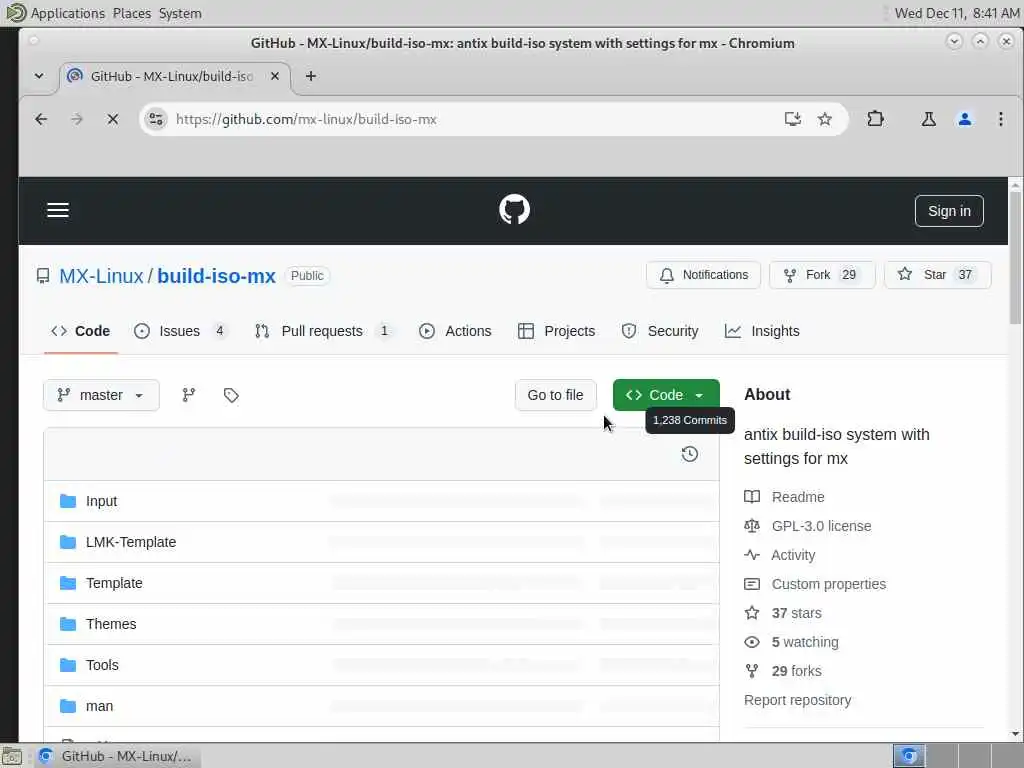
Task: Click the GitHub taskbar window button
Action: pyautogui.click(x=116, y=756)
